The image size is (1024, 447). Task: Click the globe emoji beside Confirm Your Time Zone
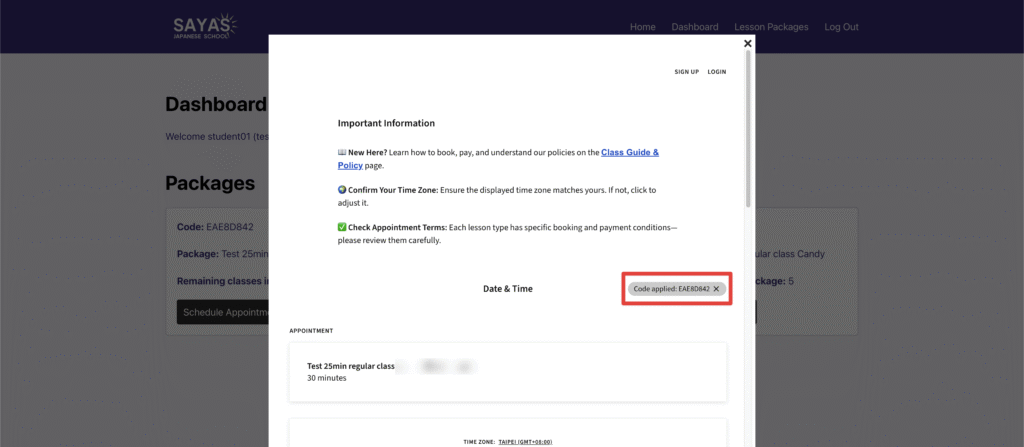coord(342,189)
